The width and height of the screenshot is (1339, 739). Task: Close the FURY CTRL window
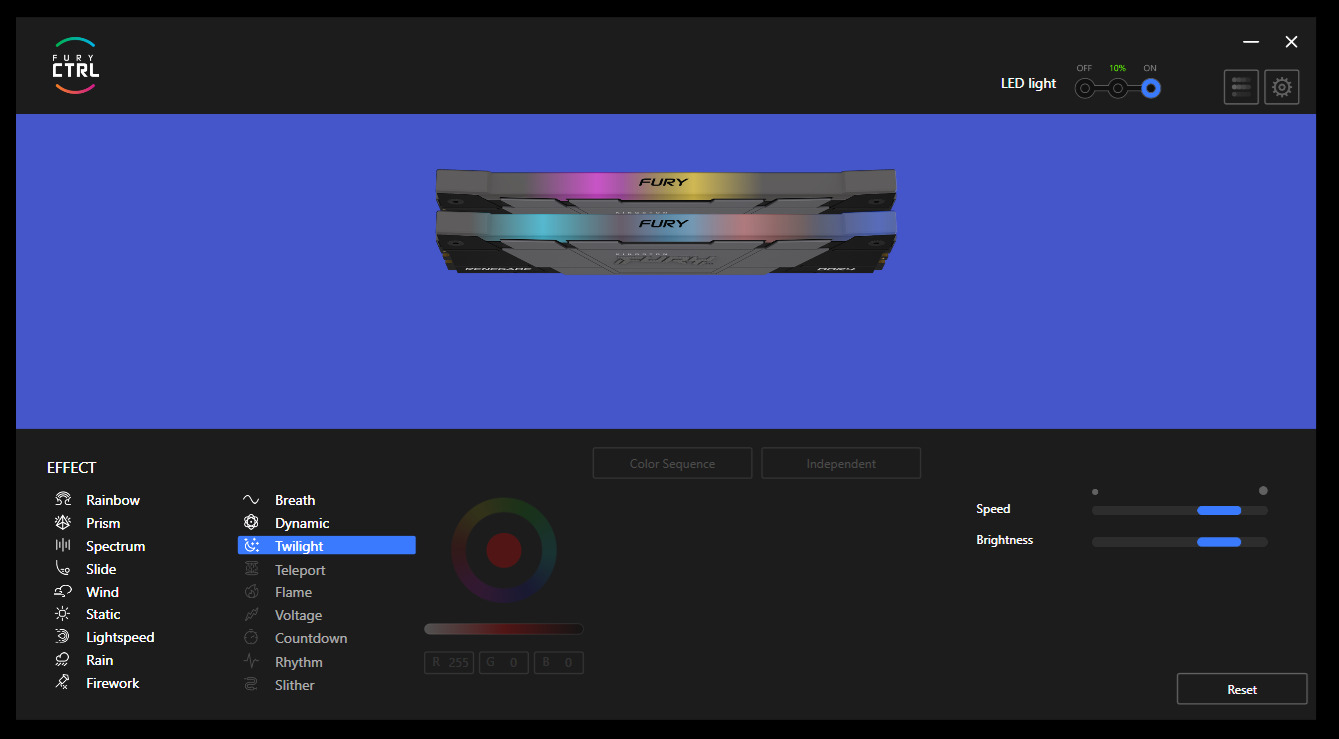coord(1291,42)
